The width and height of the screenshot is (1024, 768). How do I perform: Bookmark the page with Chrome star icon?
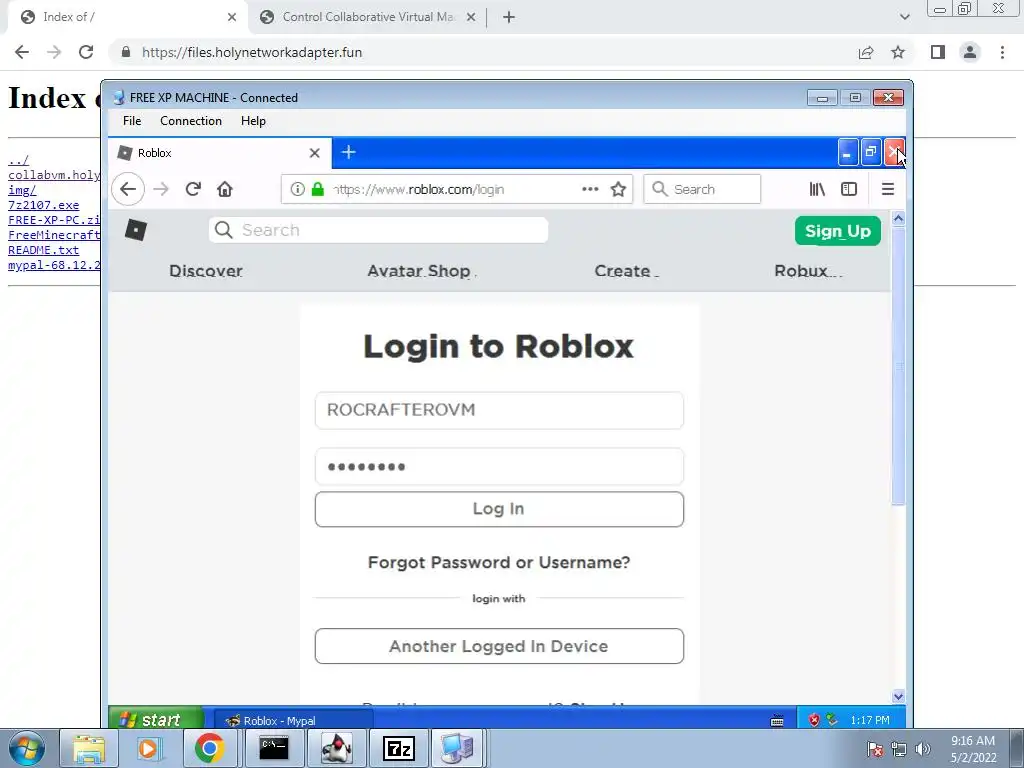pyautogui.click(x=898, y=52)
